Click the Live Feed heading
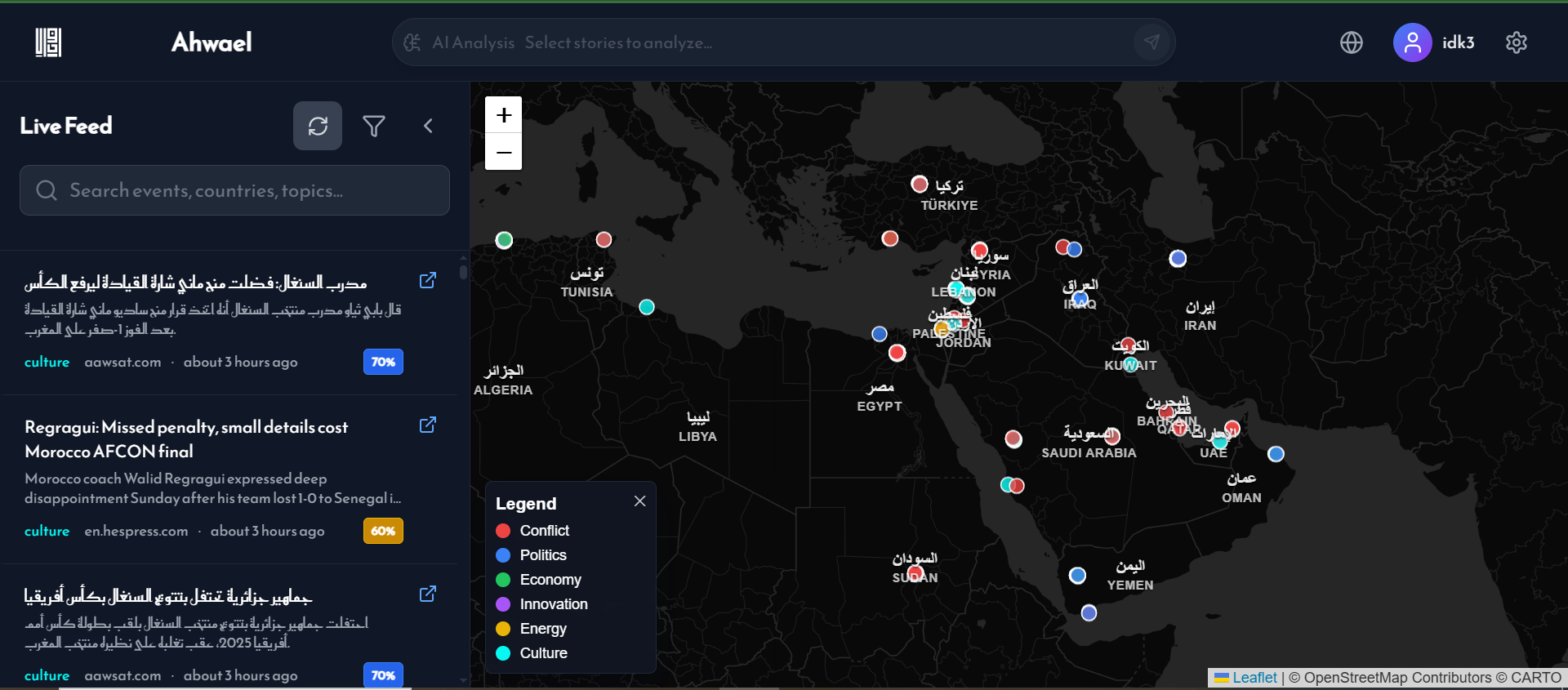The image size is (1568, 690). click(x=66, y=126)
